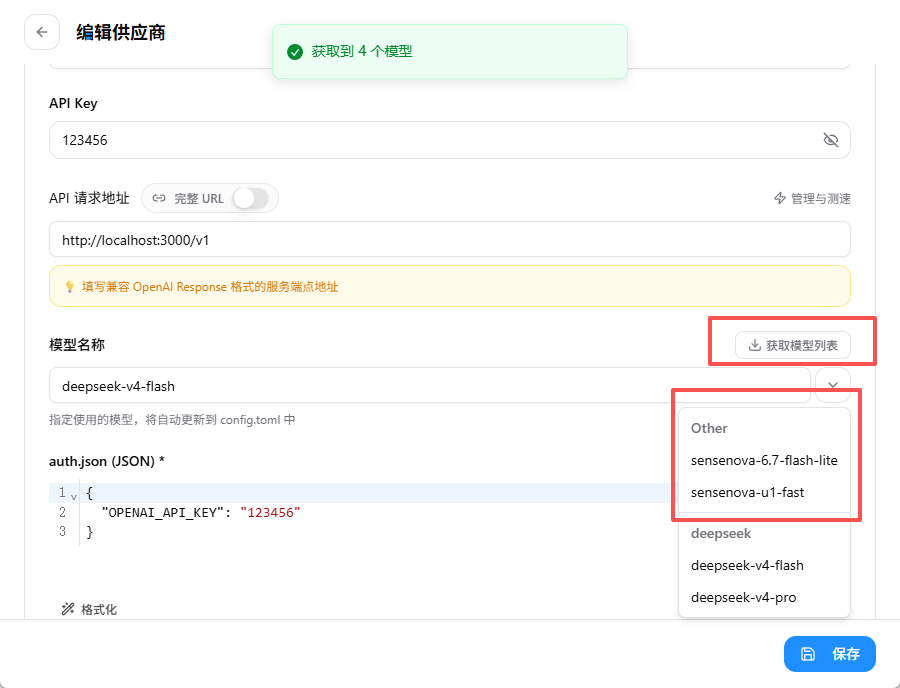Image resolution: width=900 pixels, height=688 pixels.
Task: Click 获取模型列表 button
Action: coord(793,345)
